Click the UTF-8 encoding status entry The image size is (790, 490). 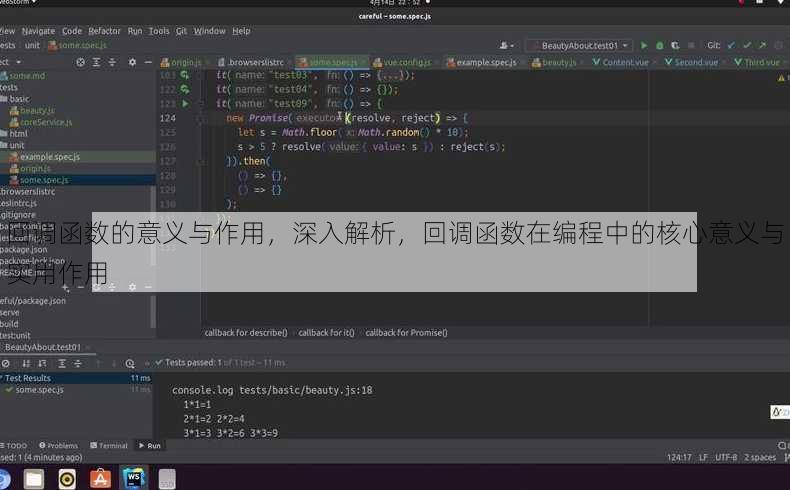[x=726, y=458]
